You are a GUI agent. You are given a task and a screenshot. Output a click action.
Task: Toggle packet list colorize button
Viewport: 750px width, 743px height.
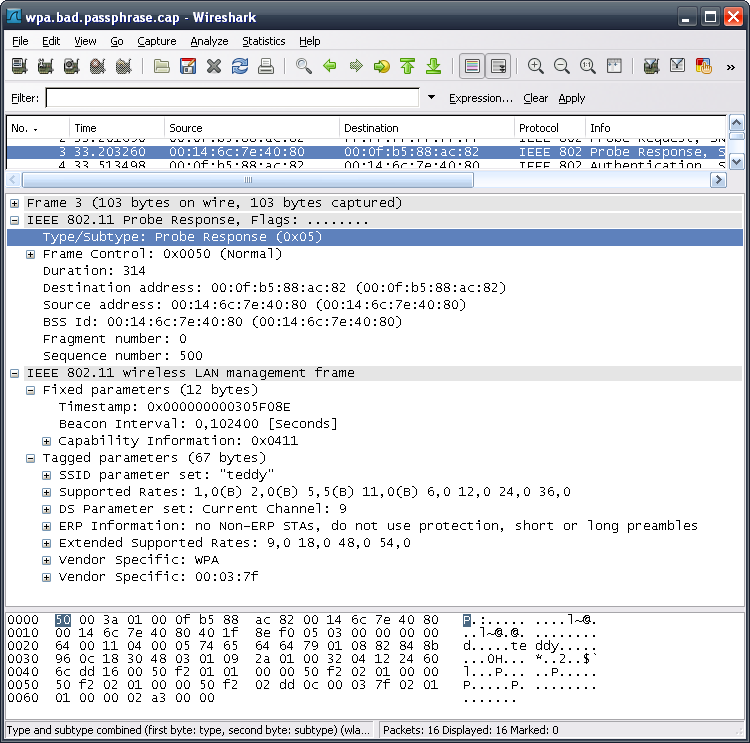coord(472,67)
